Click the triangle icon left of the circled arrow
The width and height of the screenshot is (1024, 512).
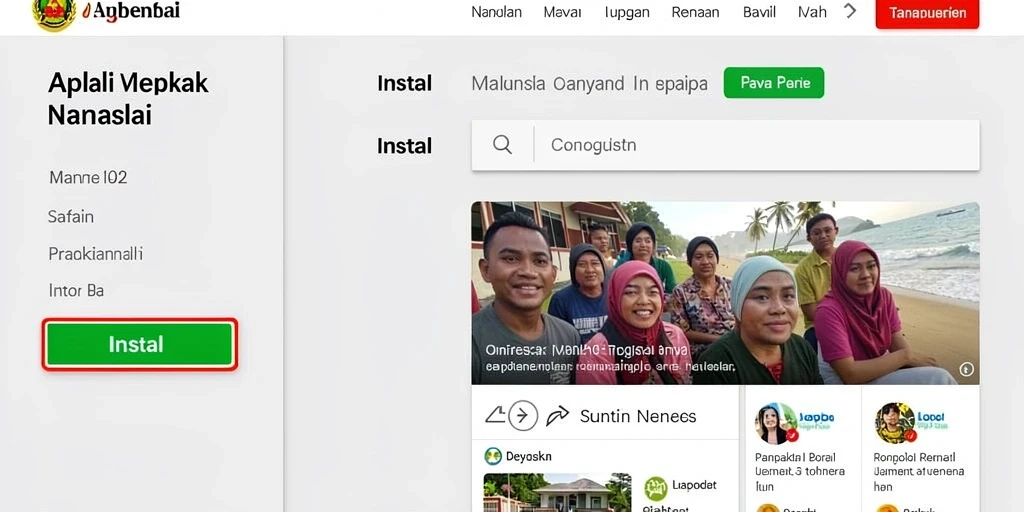click(494, 415)
